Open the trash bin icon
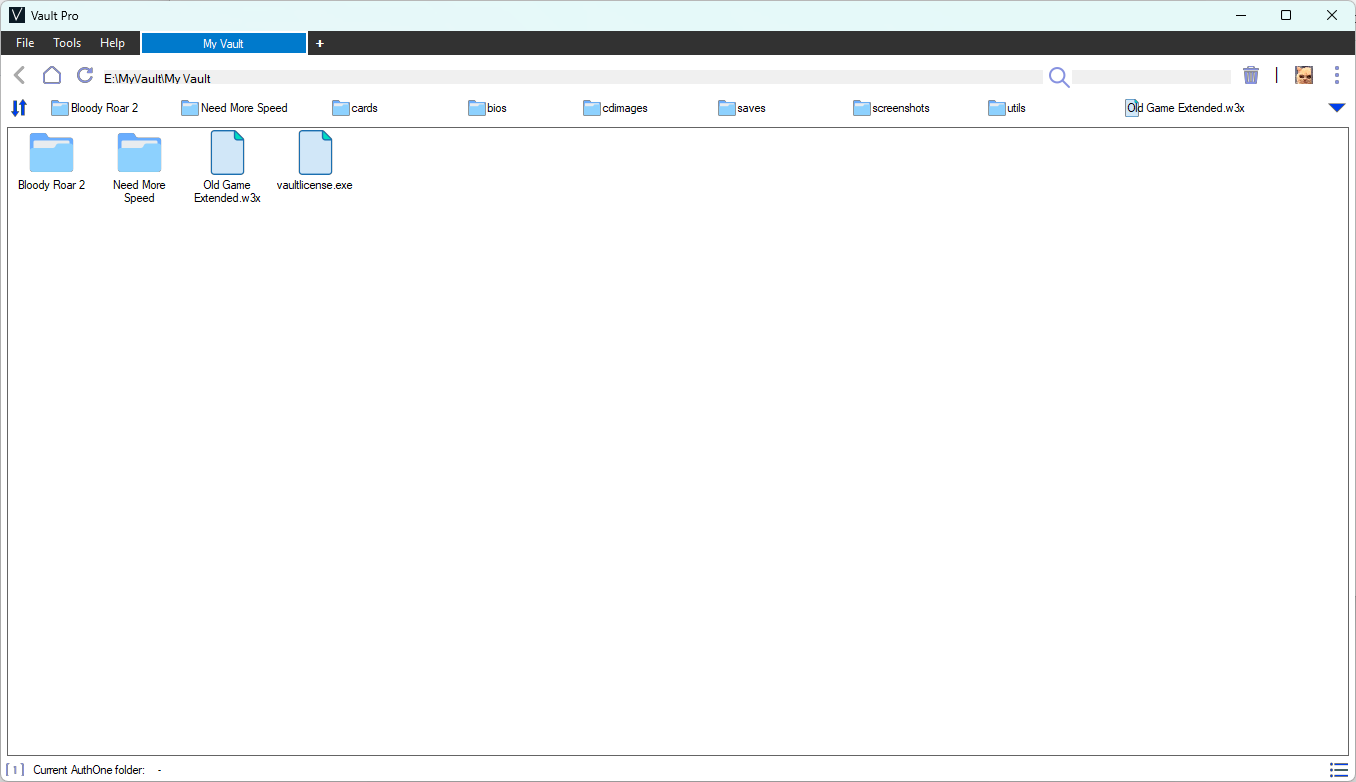The height and width of the screenshot is (782, 1356). point(1251,75)
